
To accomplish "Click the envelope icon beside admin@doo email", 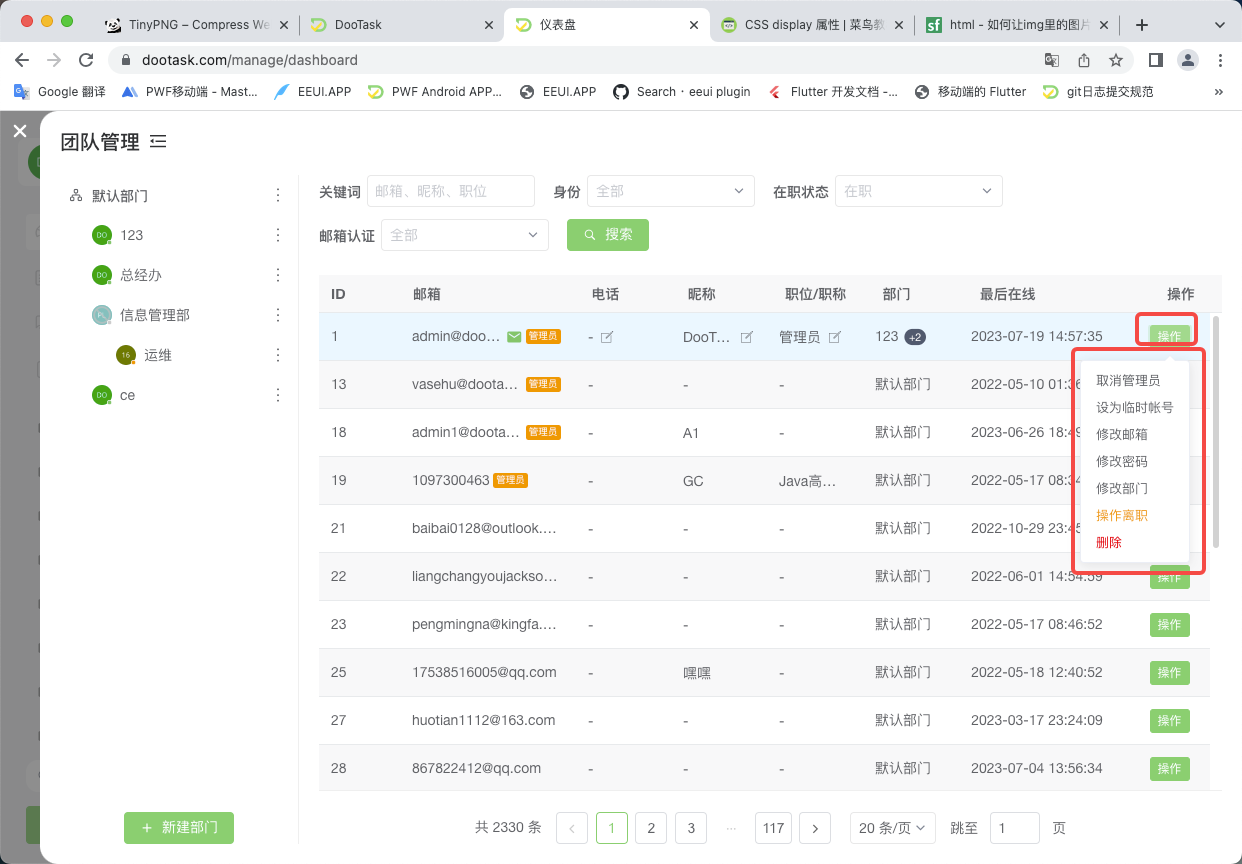I will coord(512,337).
